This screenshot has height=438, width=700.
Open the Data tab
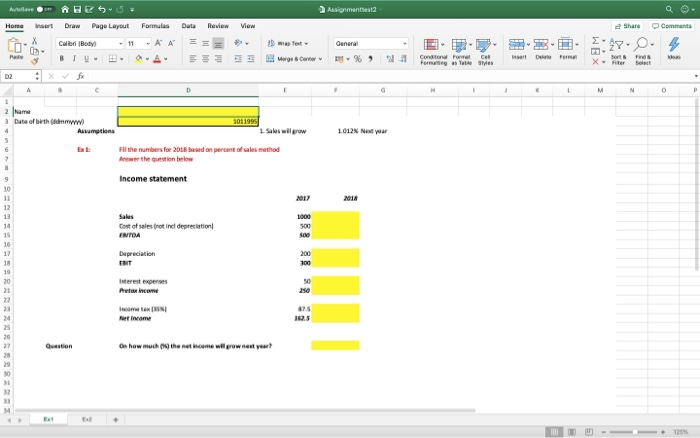click(188, 26)
